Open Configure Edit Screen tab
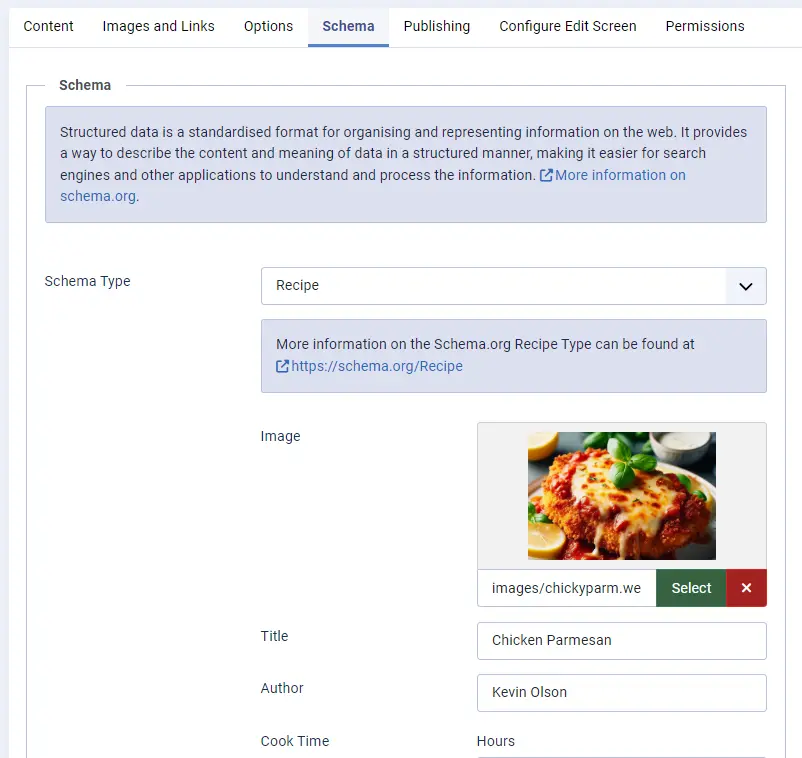802x758 pixels. 567,26
